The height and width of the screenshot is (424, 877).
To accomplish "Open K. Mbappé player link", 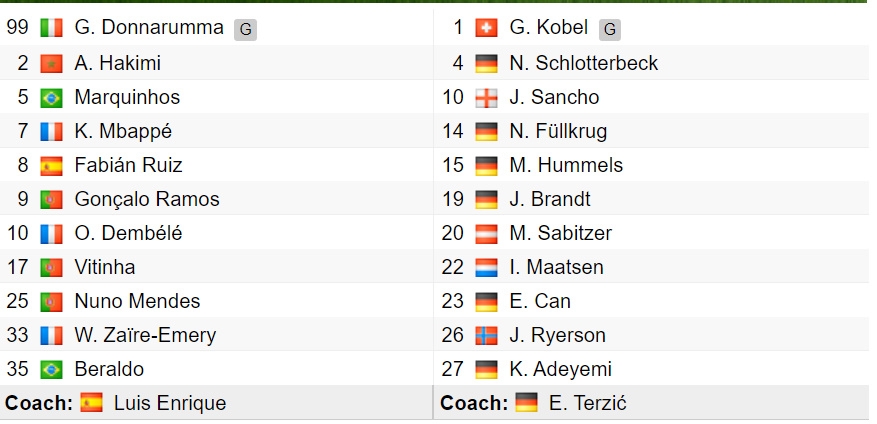I will tap(123, 131).
